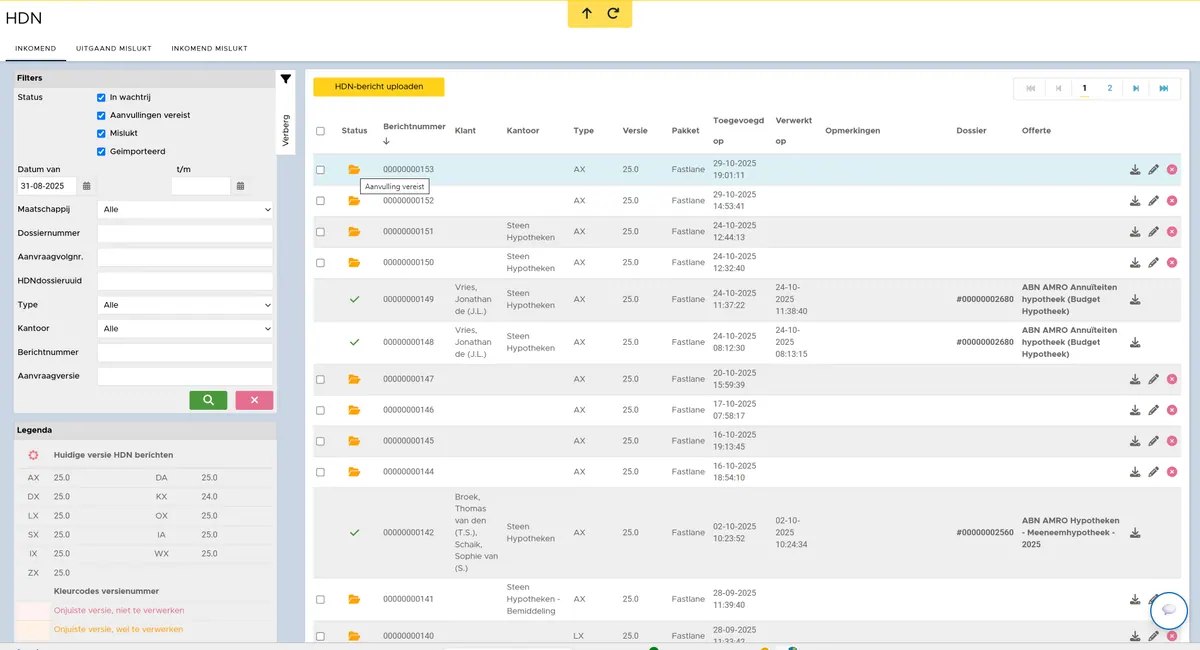Click the filter funnel icon

point(285,79)
